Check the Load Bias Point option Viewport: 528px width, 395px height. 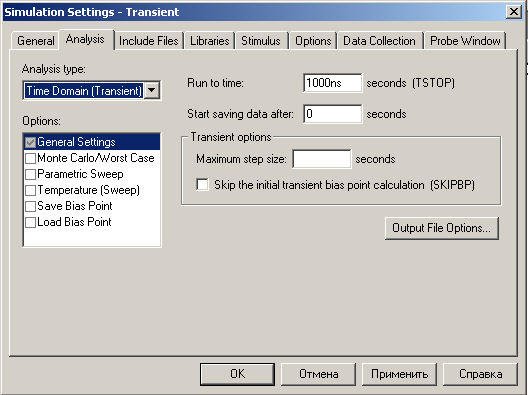pos(30,222)
